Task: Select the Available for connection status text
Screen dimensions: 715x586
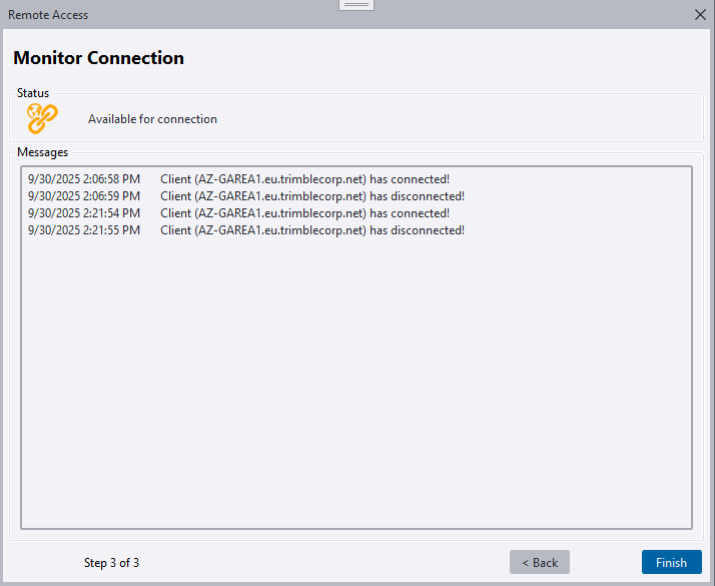Action: [x=152, y=119]
